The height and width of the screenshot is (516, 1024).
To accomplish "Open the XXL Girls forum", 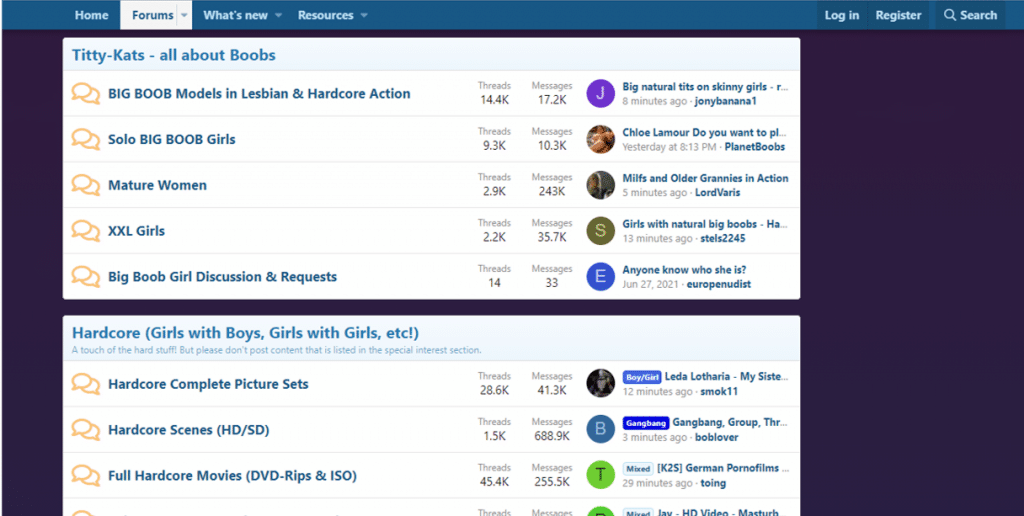I will coord(136,231).
